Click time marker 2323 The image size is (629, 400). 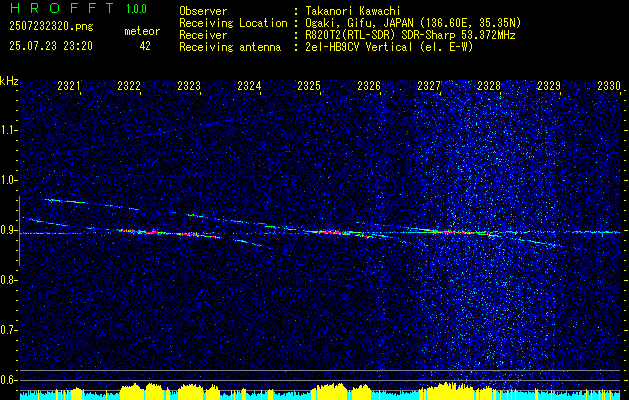[189, 85]
